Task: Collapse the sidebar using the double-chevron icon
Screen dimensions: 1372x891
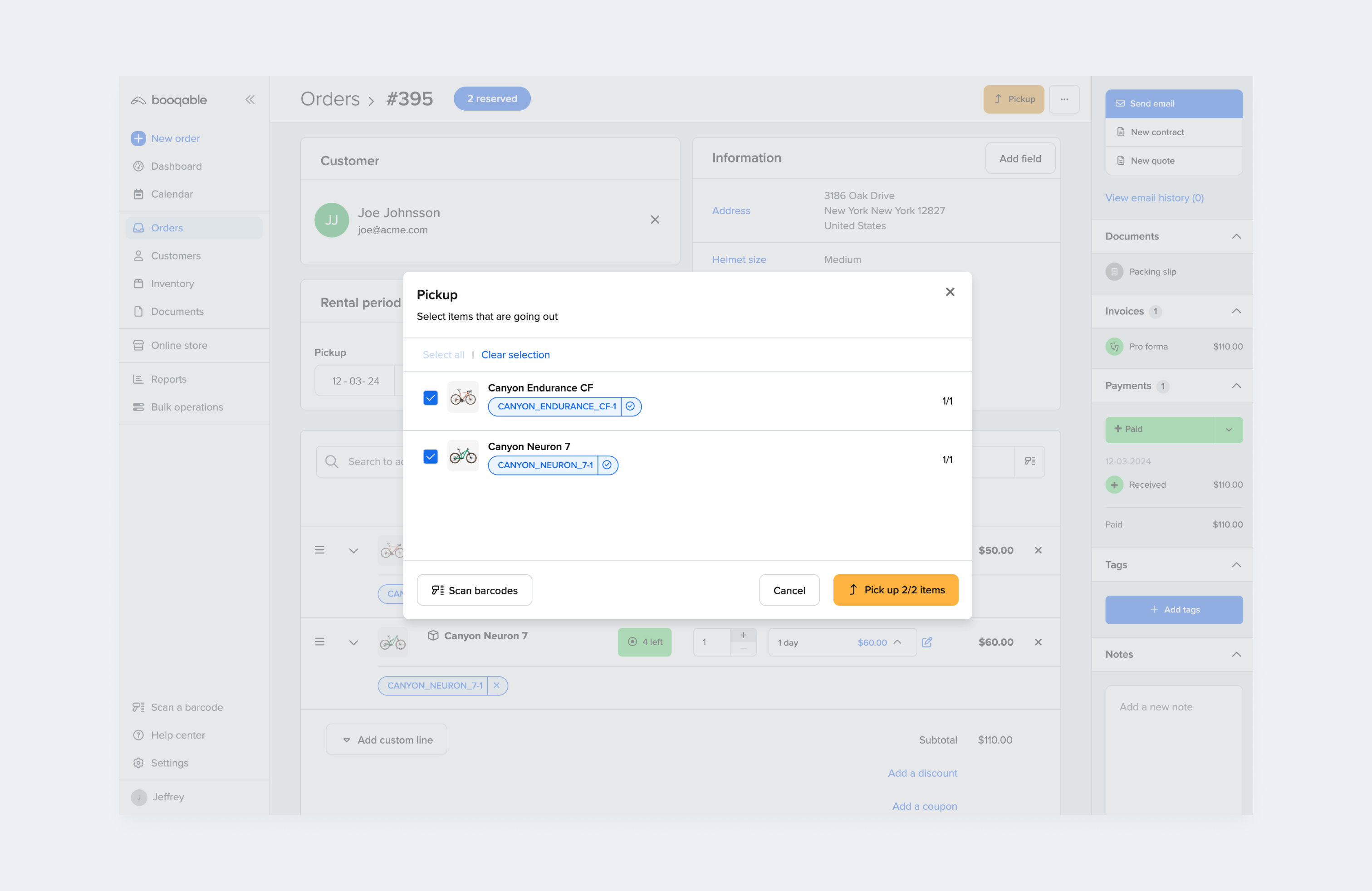Action: (250, 99)
